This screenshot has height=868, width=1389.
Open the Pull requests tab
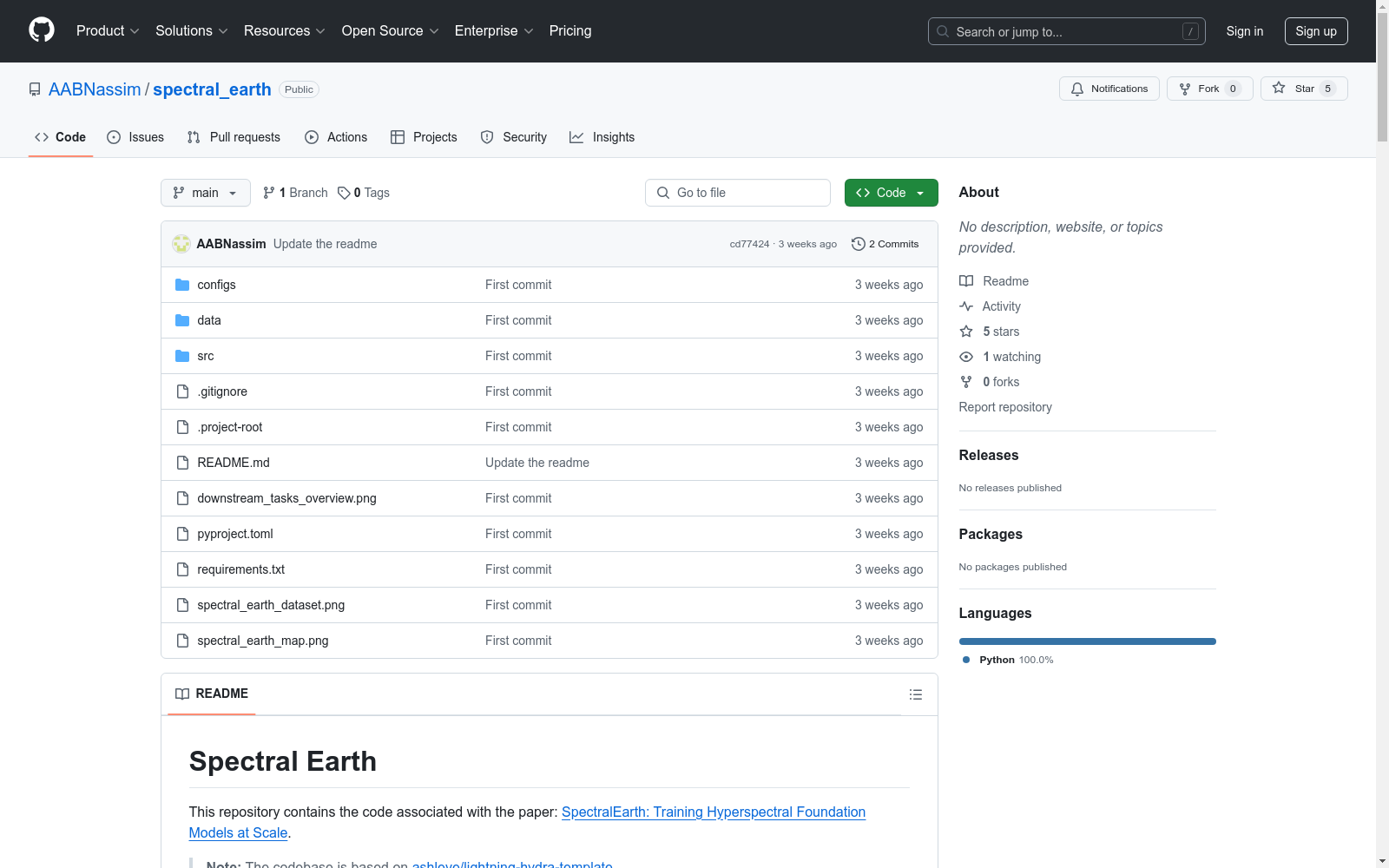click(234, 137)
